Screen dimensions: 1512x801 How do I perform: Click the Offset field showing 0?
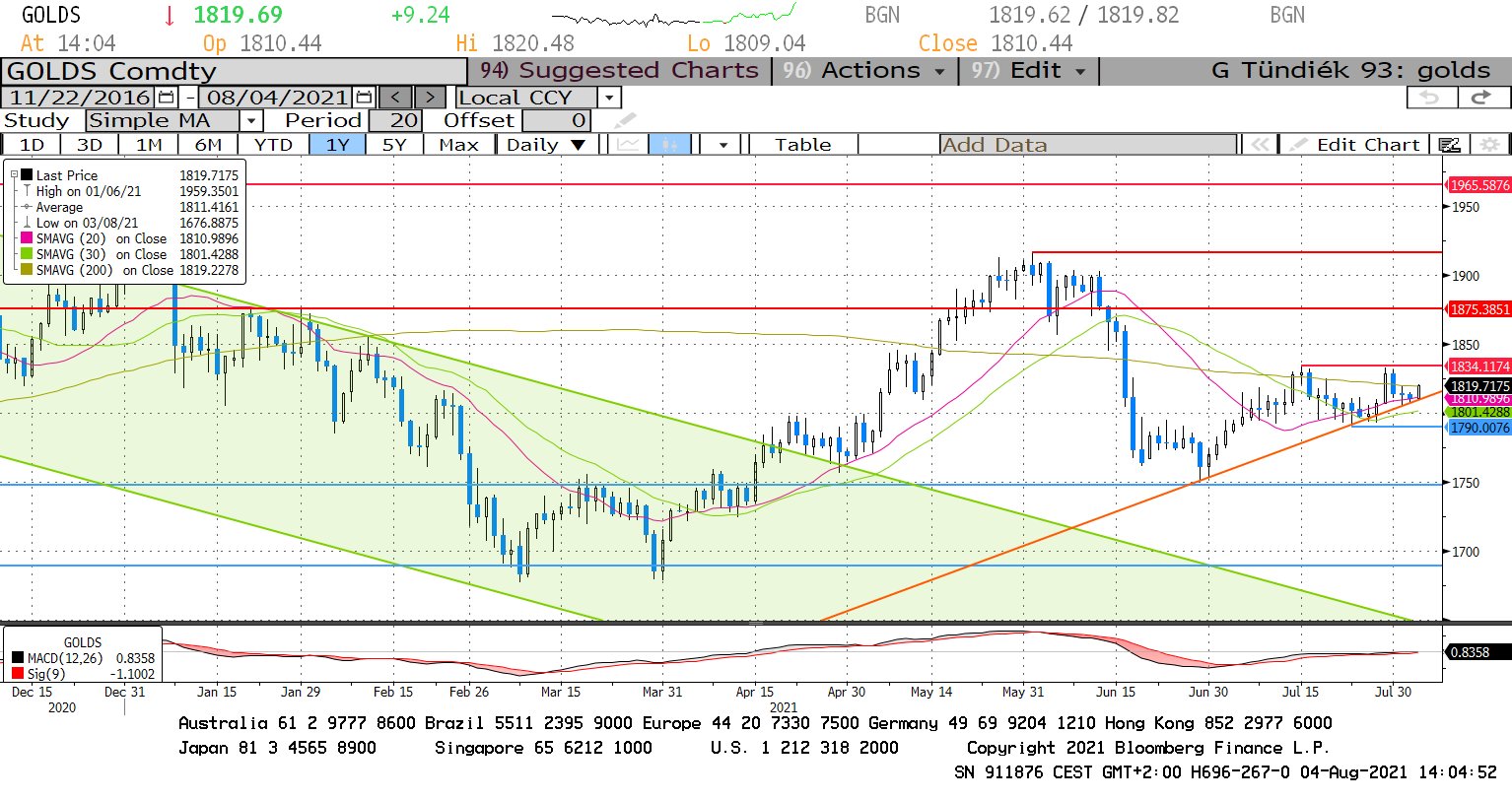point(556,121)
